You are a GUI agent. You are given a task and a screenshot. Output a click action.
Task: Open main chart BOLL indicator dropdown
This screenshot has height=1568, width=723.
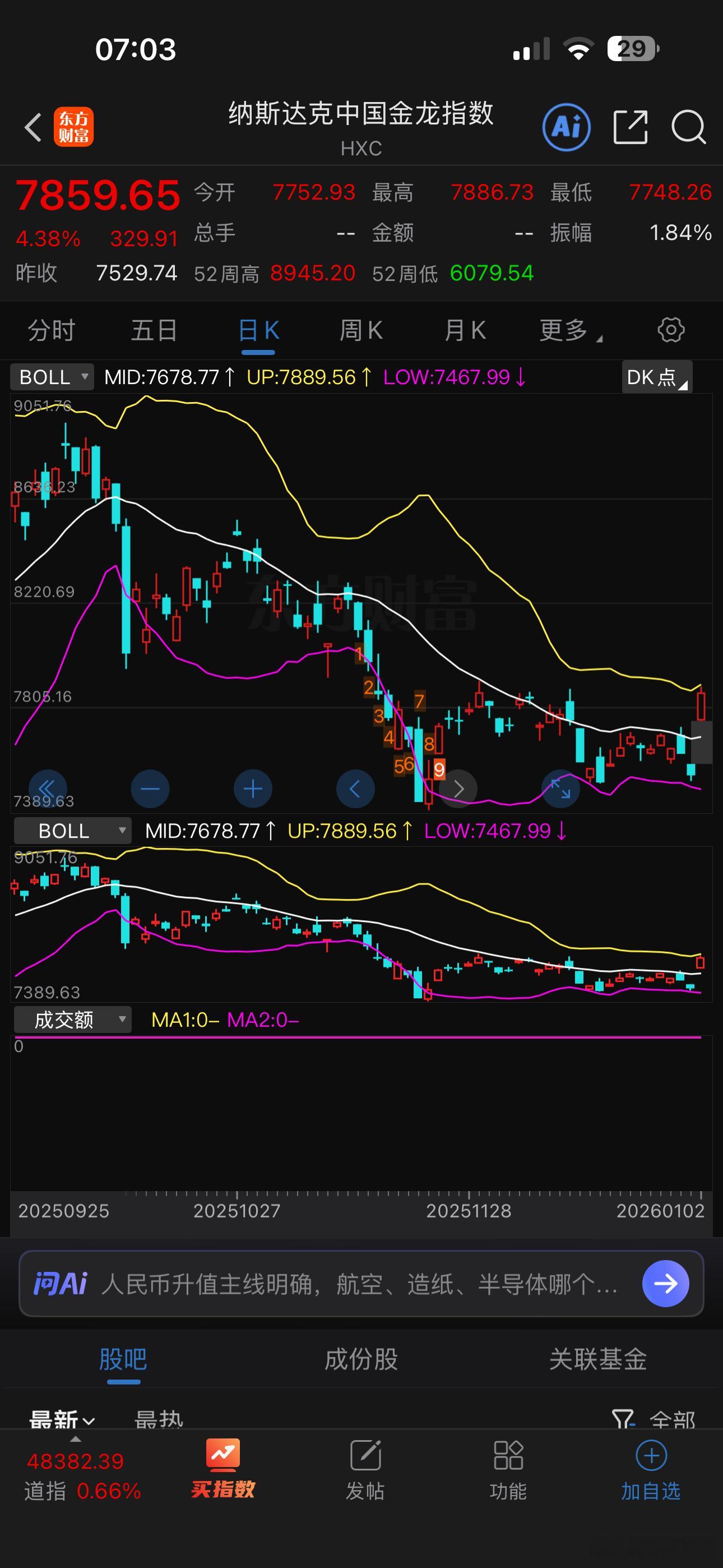[x=52, y=377]
